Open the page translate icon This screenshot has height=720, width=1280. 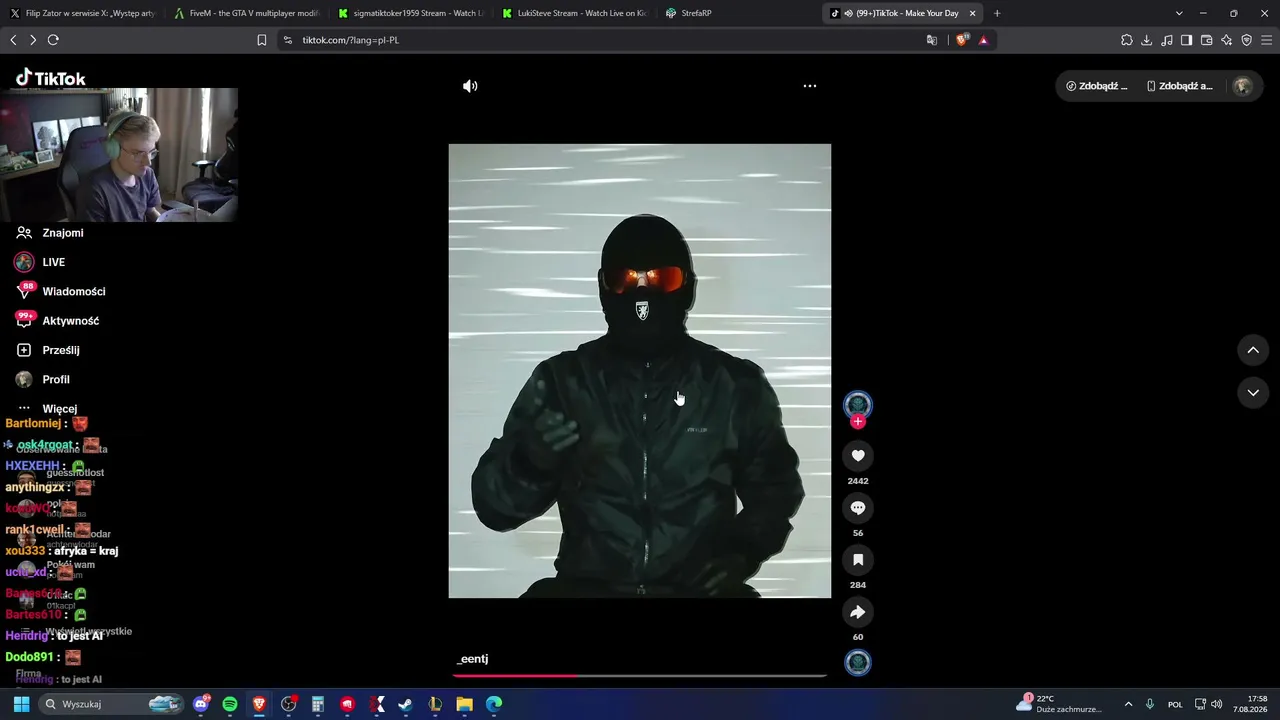click(932, 40)
